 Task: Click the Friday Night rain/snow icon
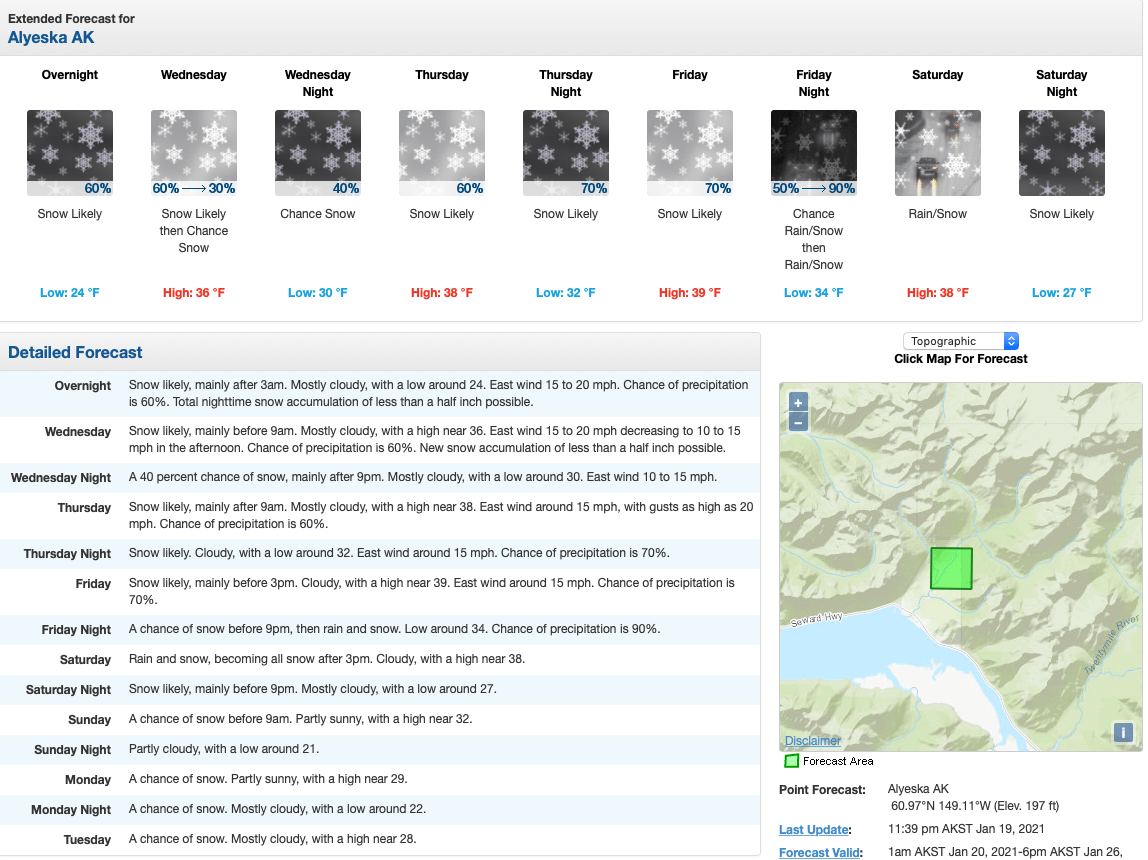(813, 152)
